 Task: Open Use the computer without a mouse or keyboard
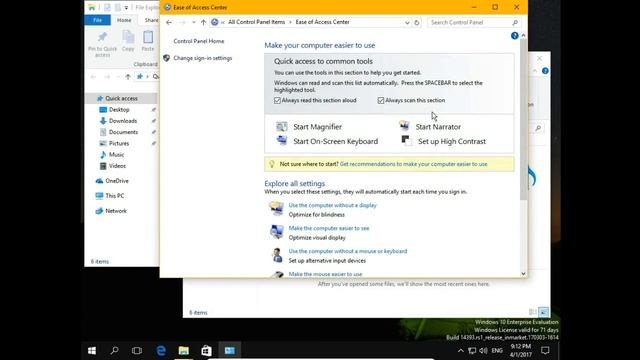(x=348, y=251)
